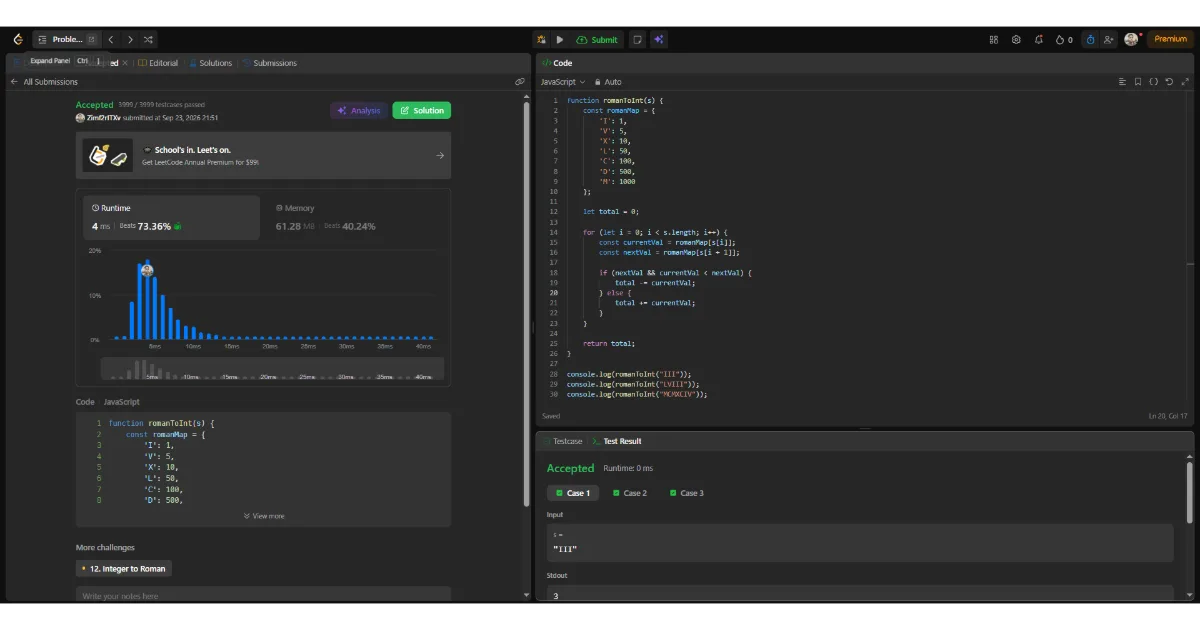Image resolution: width=1200 pixels, height=630 pixels.
Task: Click the AI sparkle icon in top bar
Action: tap(659, 39)
